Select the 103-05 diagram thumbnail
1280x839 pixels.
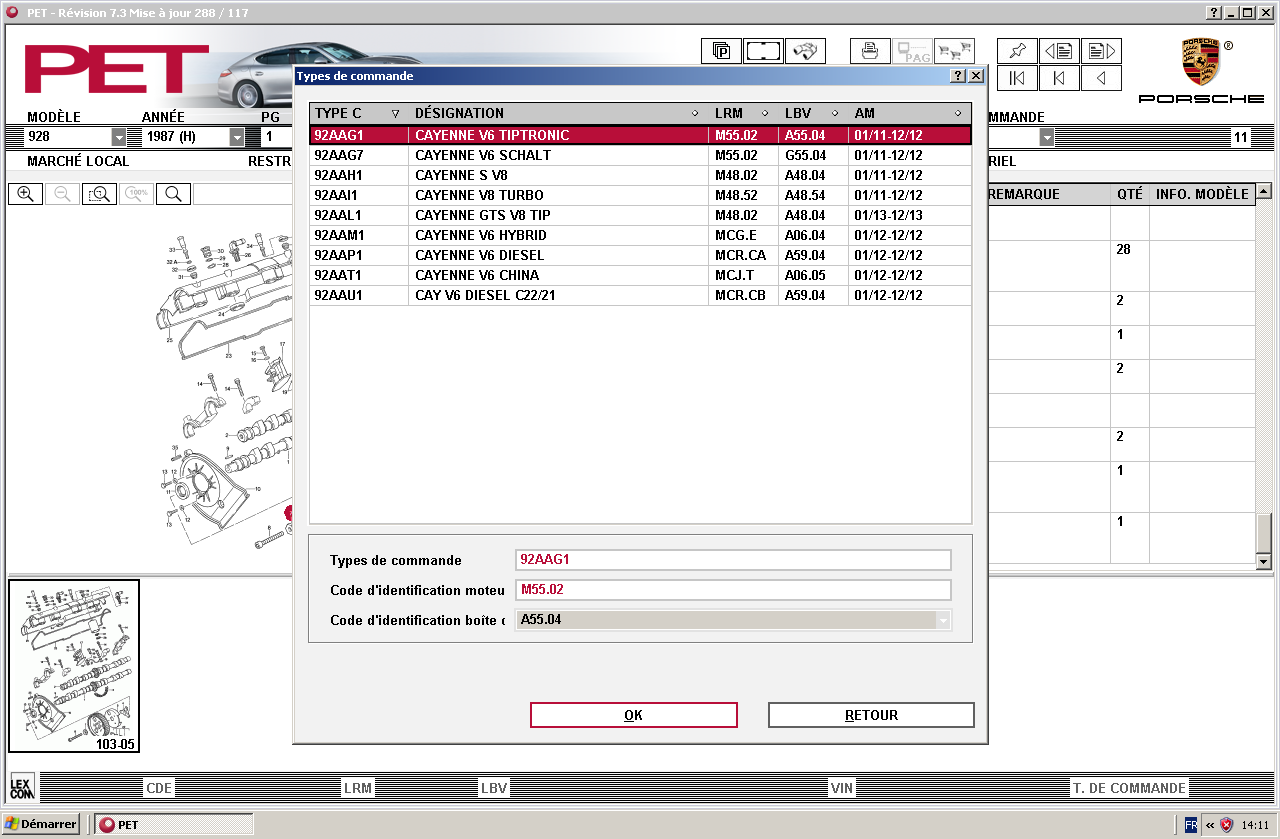(74, 666)
